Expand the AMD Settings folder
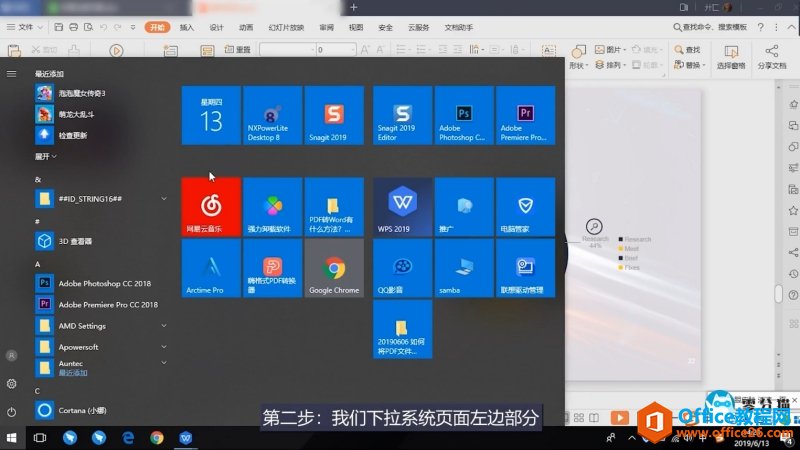The image size is (800, 450). coord(163,325)
